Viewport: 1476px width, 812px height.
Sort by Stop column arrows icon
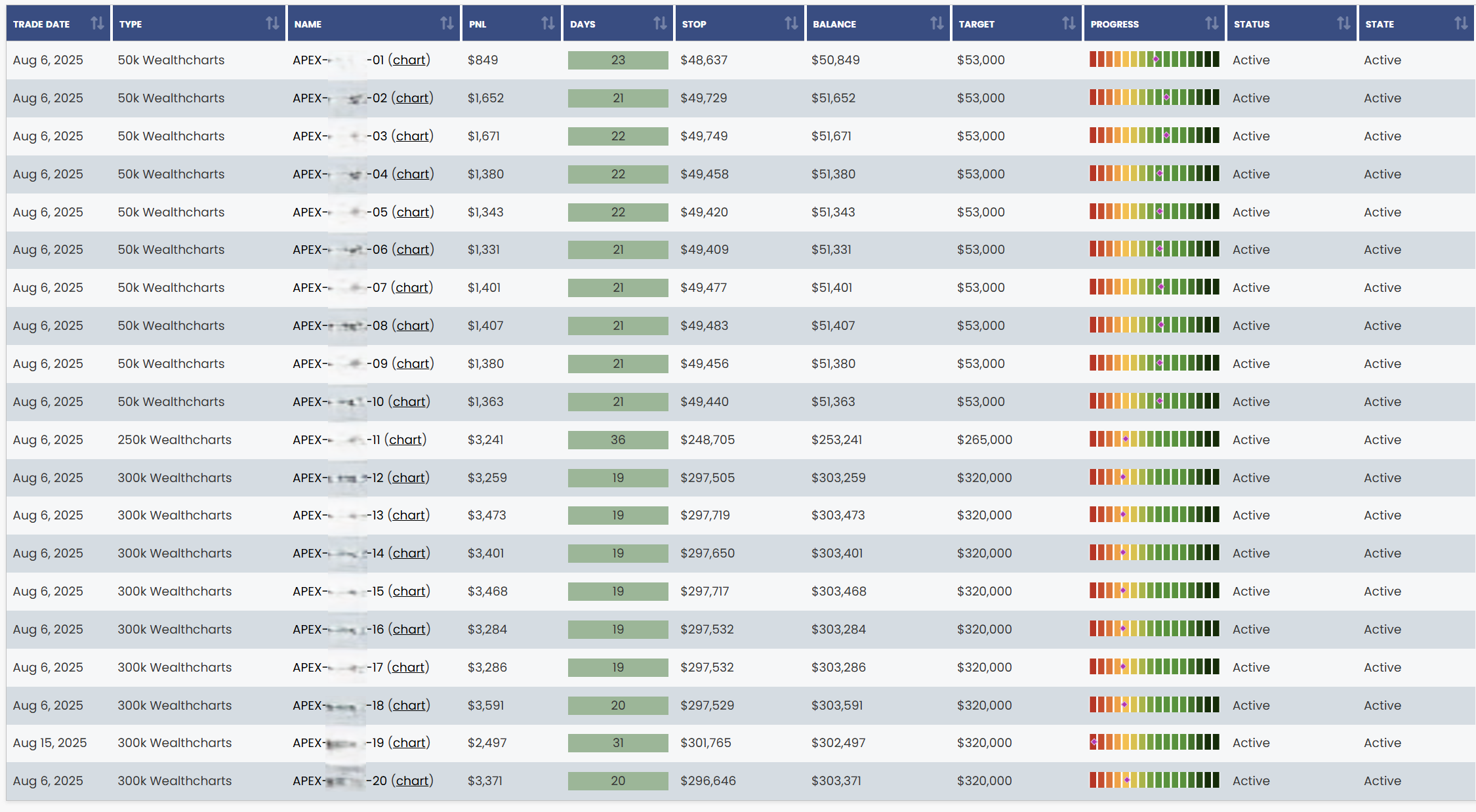tap(791, 24)
